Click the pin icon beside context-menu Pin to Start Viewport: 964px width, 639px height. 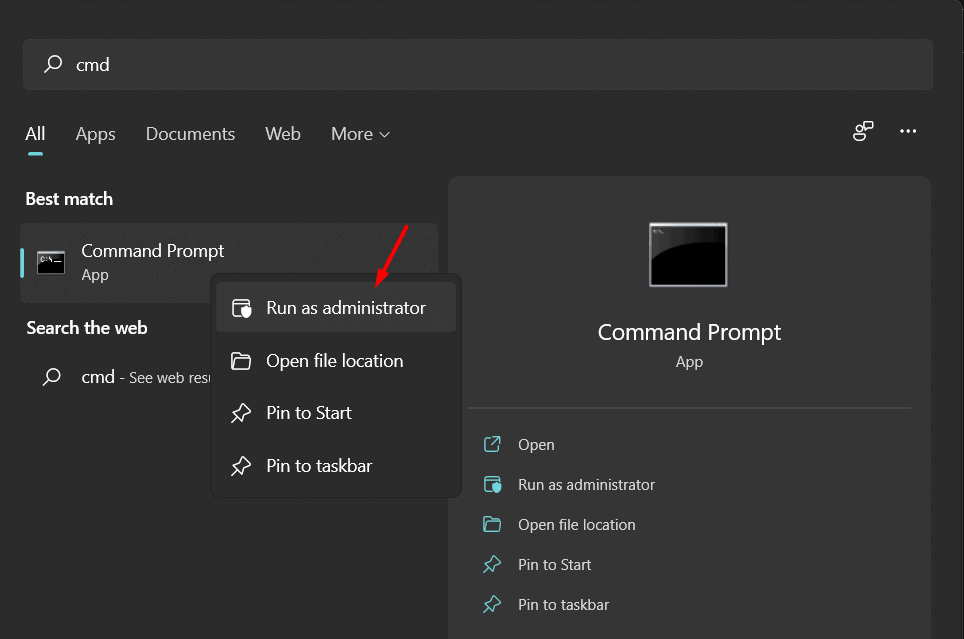pos(241,413)
